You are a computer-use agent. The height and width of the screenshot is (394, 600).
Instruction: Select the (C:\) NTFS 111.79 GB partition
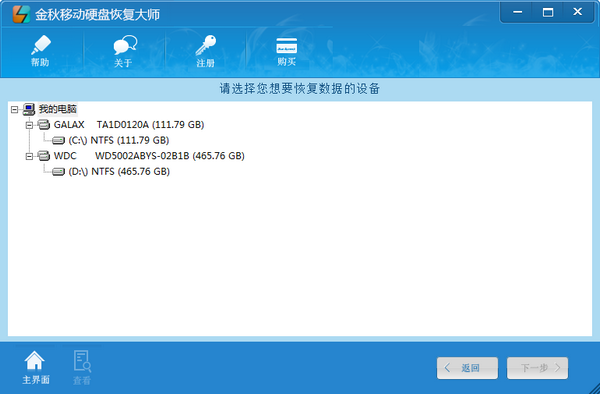pos(119,140)
